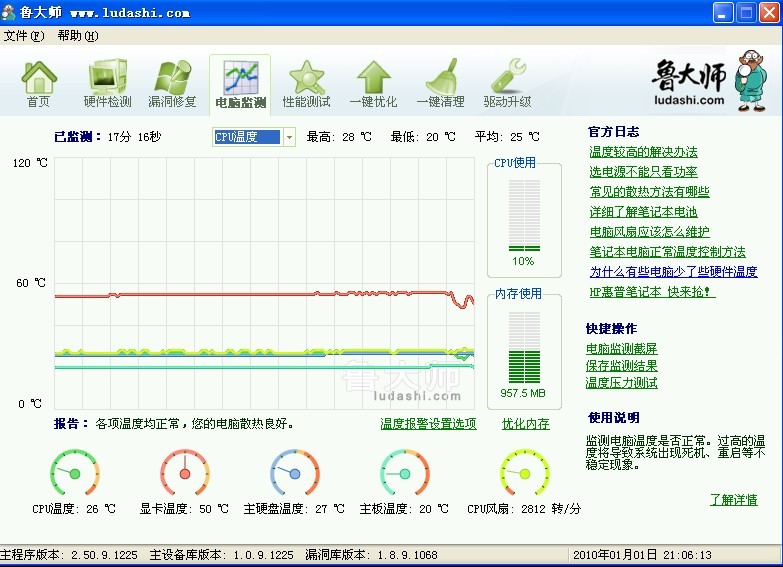The height and width of the screenshot is (567, 783).
Task: Click 主设备库版本: 1.0.9.1225 status text
Action: (x=222, y=555)
